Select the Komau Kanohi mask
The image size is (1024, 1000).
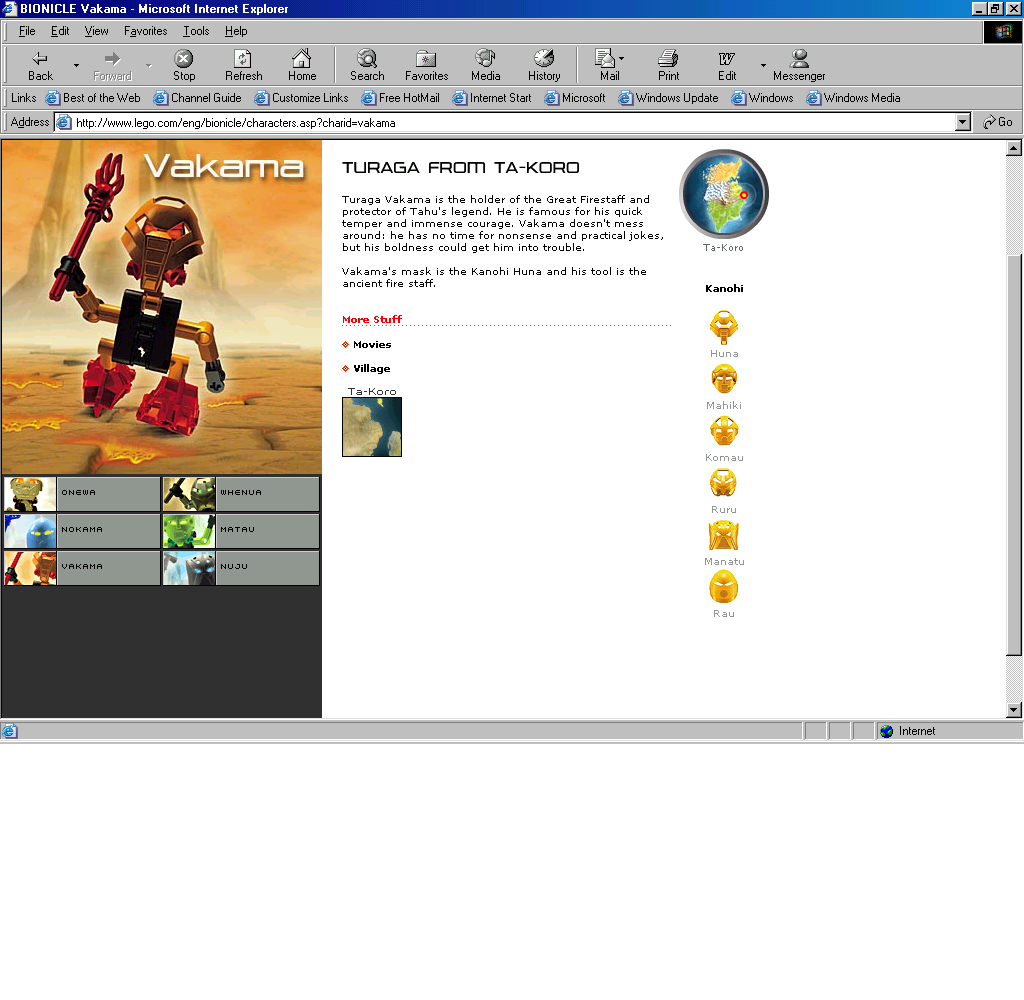click(724, 431)
